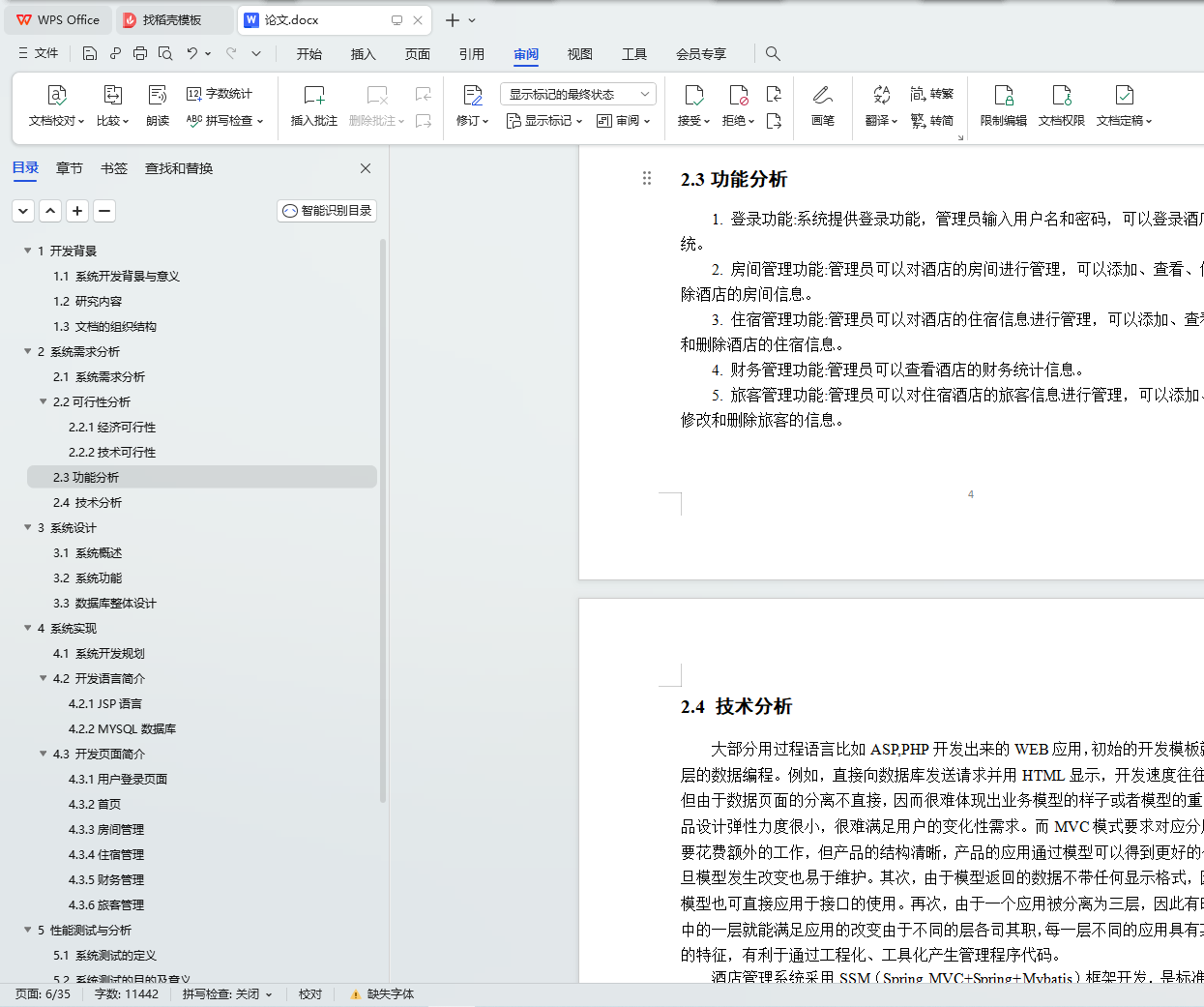The image size is (1204, 1007).
Task: Expand the ribbon group dialog launcher arrow
Action: (x=960, y=137)
